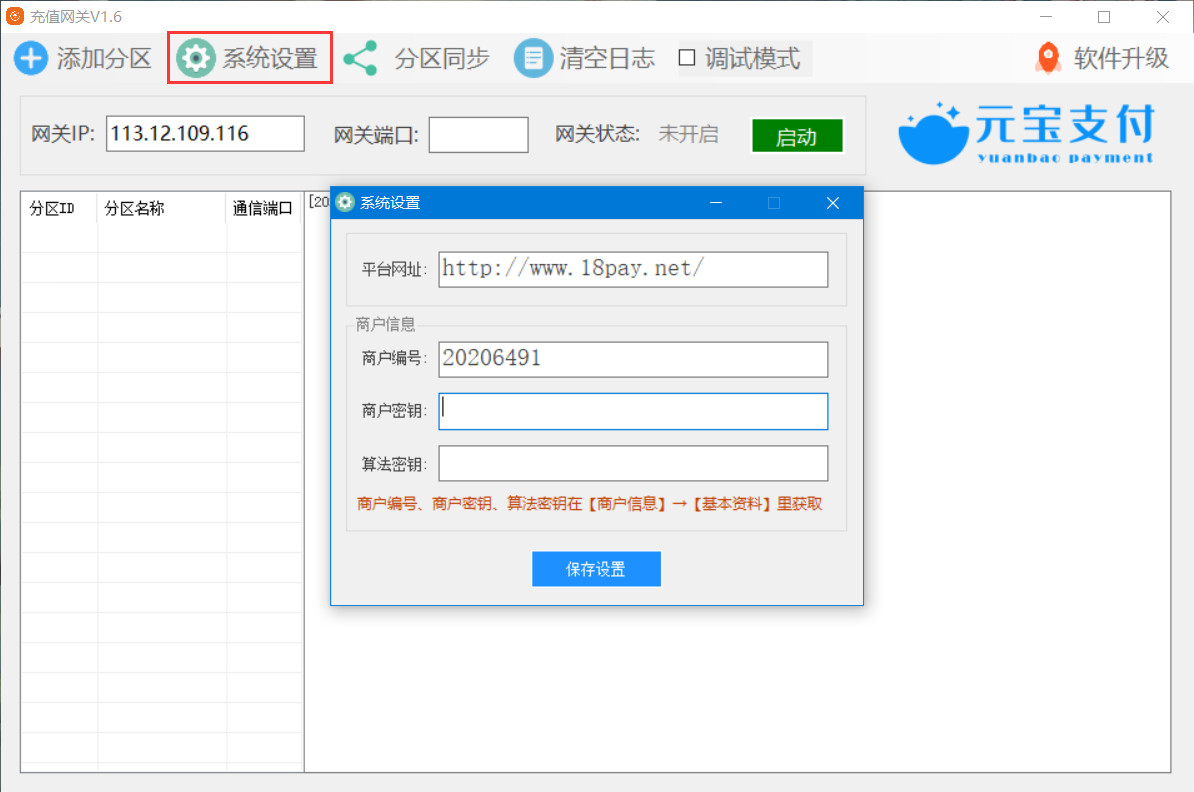
Task: Click the 软件升级 rocket icon
Action: pos(1047,58)
